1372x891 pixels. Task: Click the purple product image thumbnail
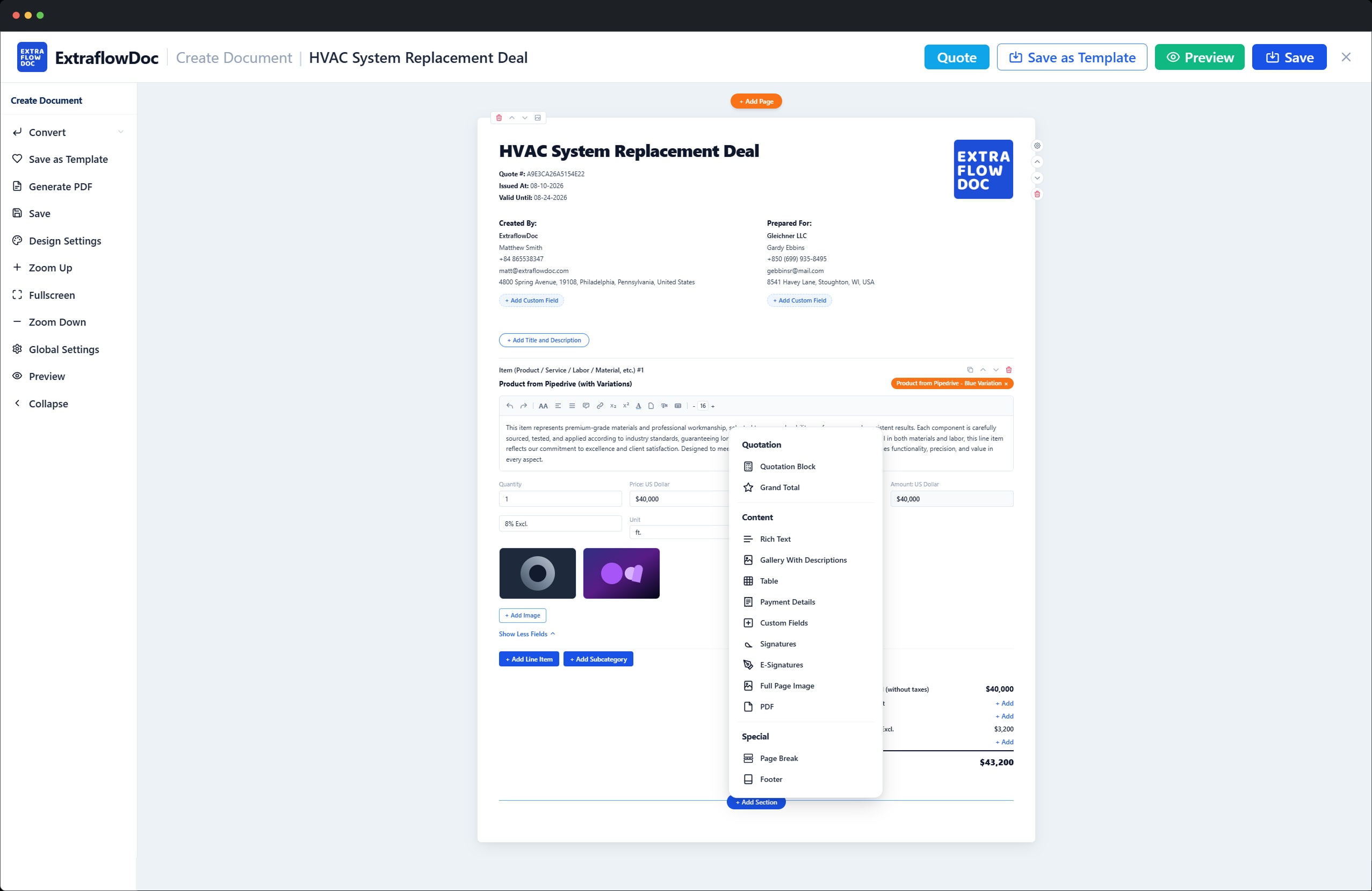[x=621, y=573]
